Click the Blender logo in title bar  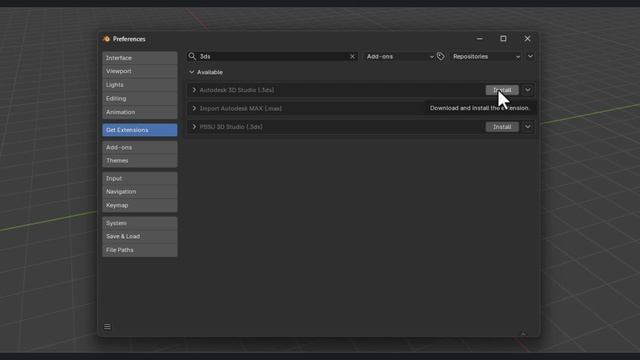click(107, 39)
